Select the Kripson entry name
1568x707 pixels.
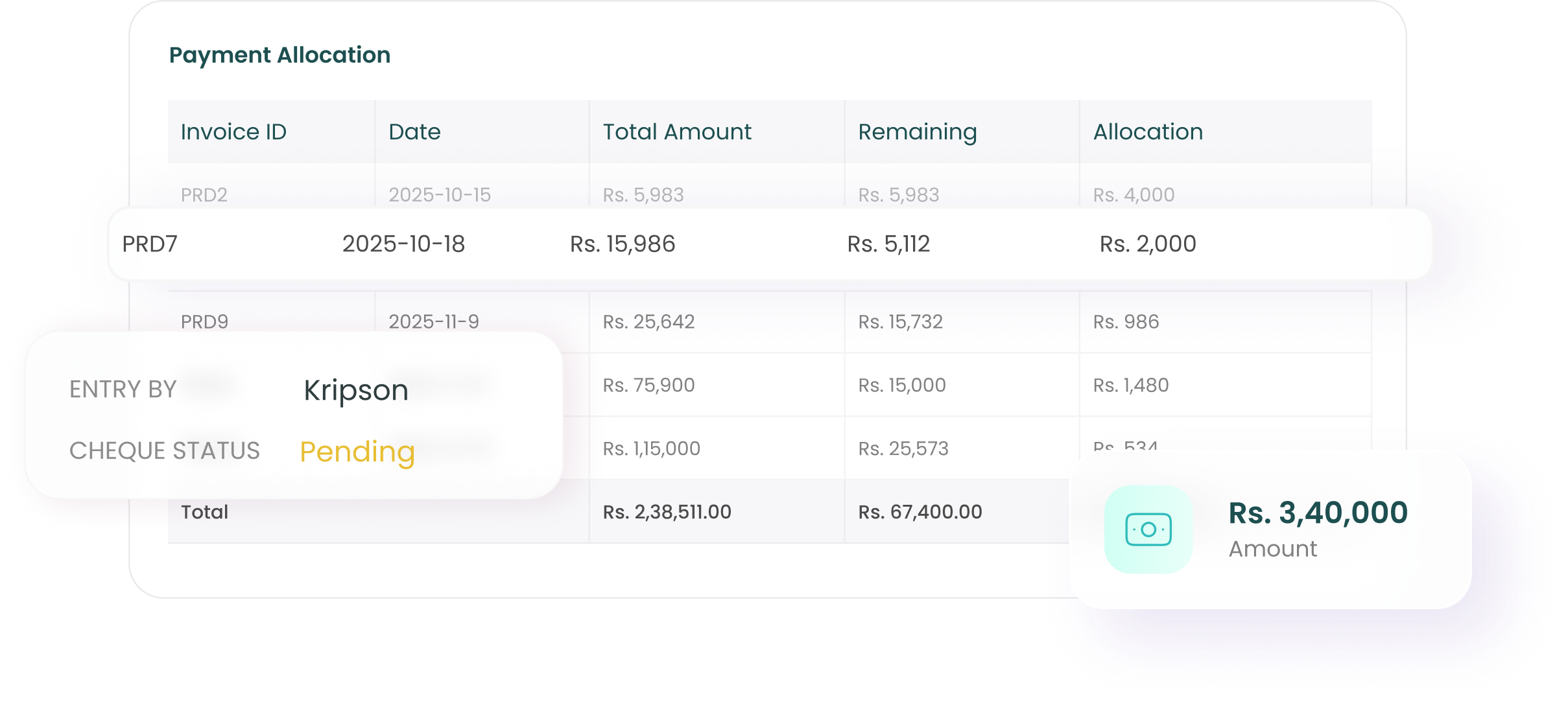(356, 390)
